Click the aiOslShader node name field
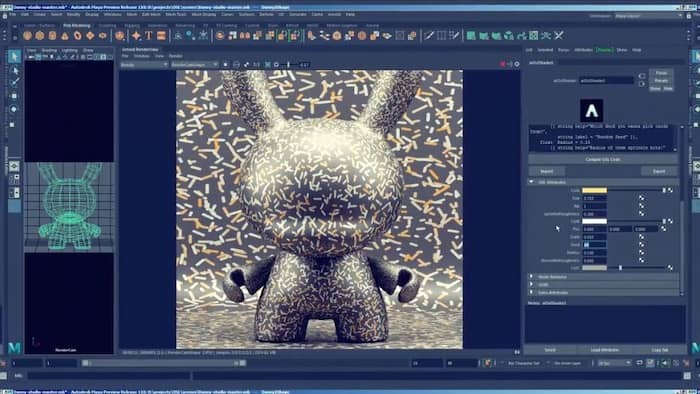Image resolution: width=700 pixels, height=394 pixels. tap(606, 81)
